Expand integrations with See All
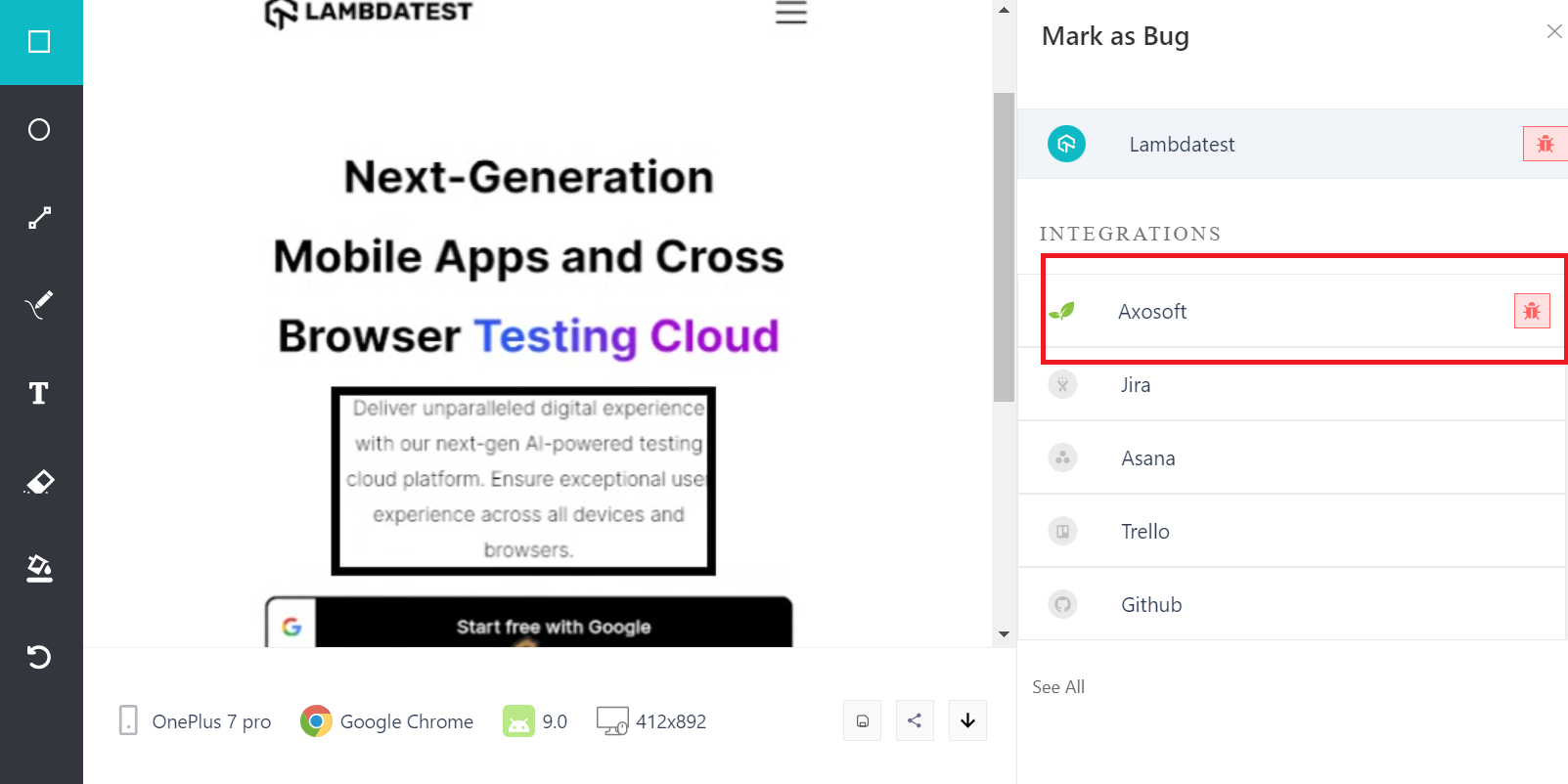1568x784 pixels. click(x=1057, y=686)
